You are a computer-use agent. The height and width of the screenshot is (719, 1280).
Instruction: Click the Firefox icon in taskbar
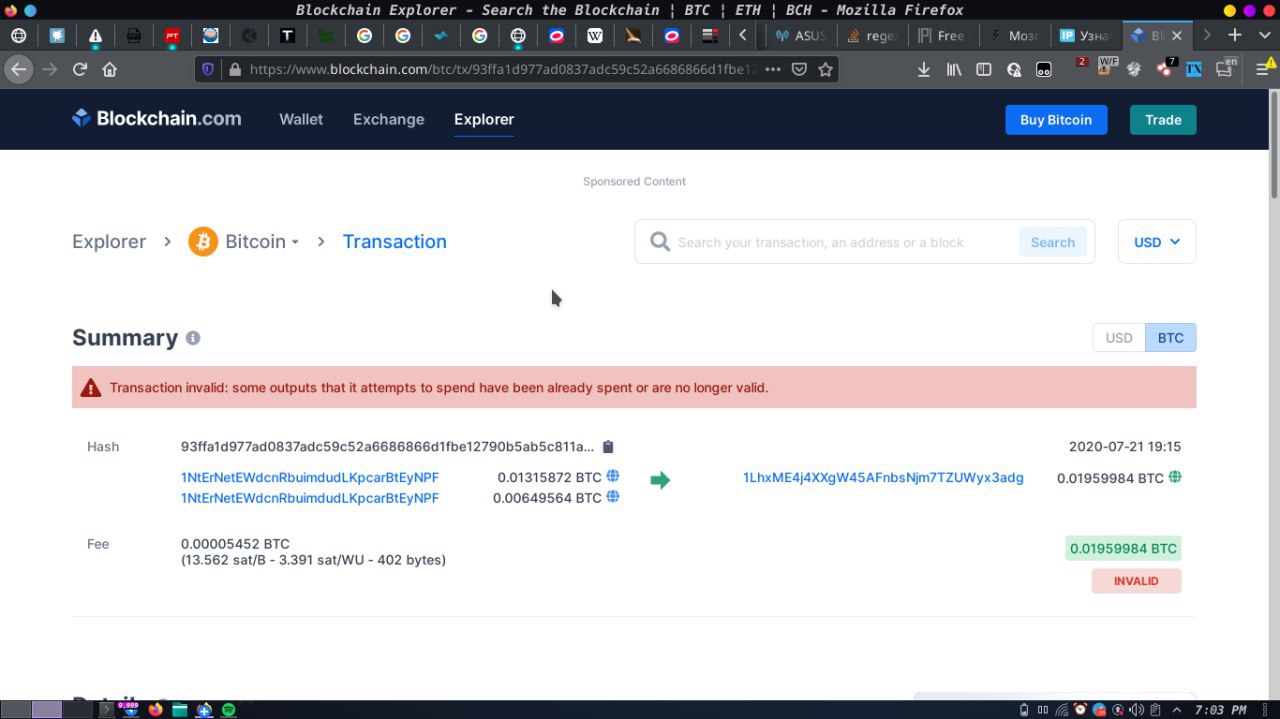coord(155,709)
